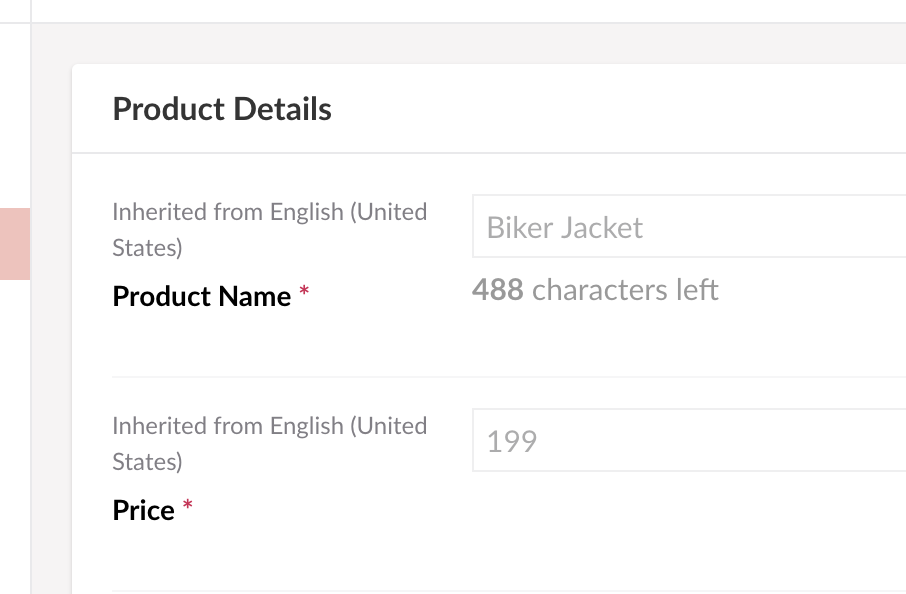This screenshot has height=594, width=906.
Task: Click the Price label
Action: [141, 510]
